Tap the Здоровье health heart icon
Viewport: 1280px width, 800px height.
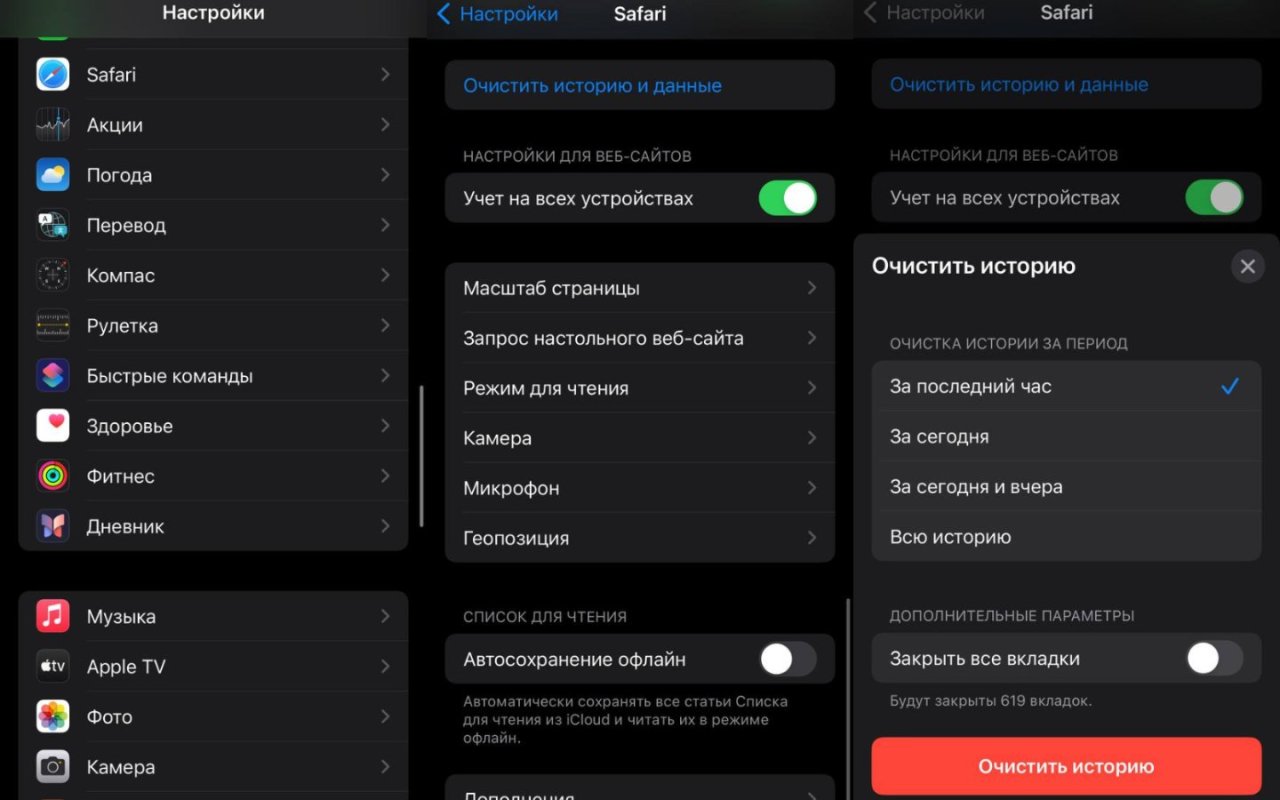coord(53,426)
